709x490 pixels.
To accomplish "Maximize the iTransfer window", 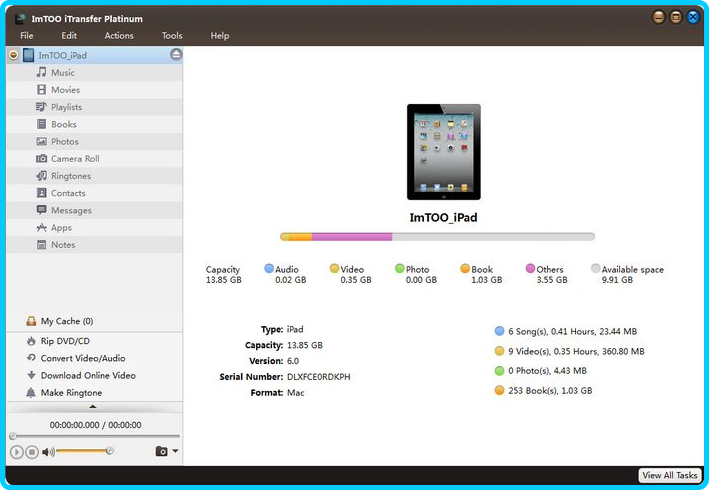I will [x=676, y=17].
